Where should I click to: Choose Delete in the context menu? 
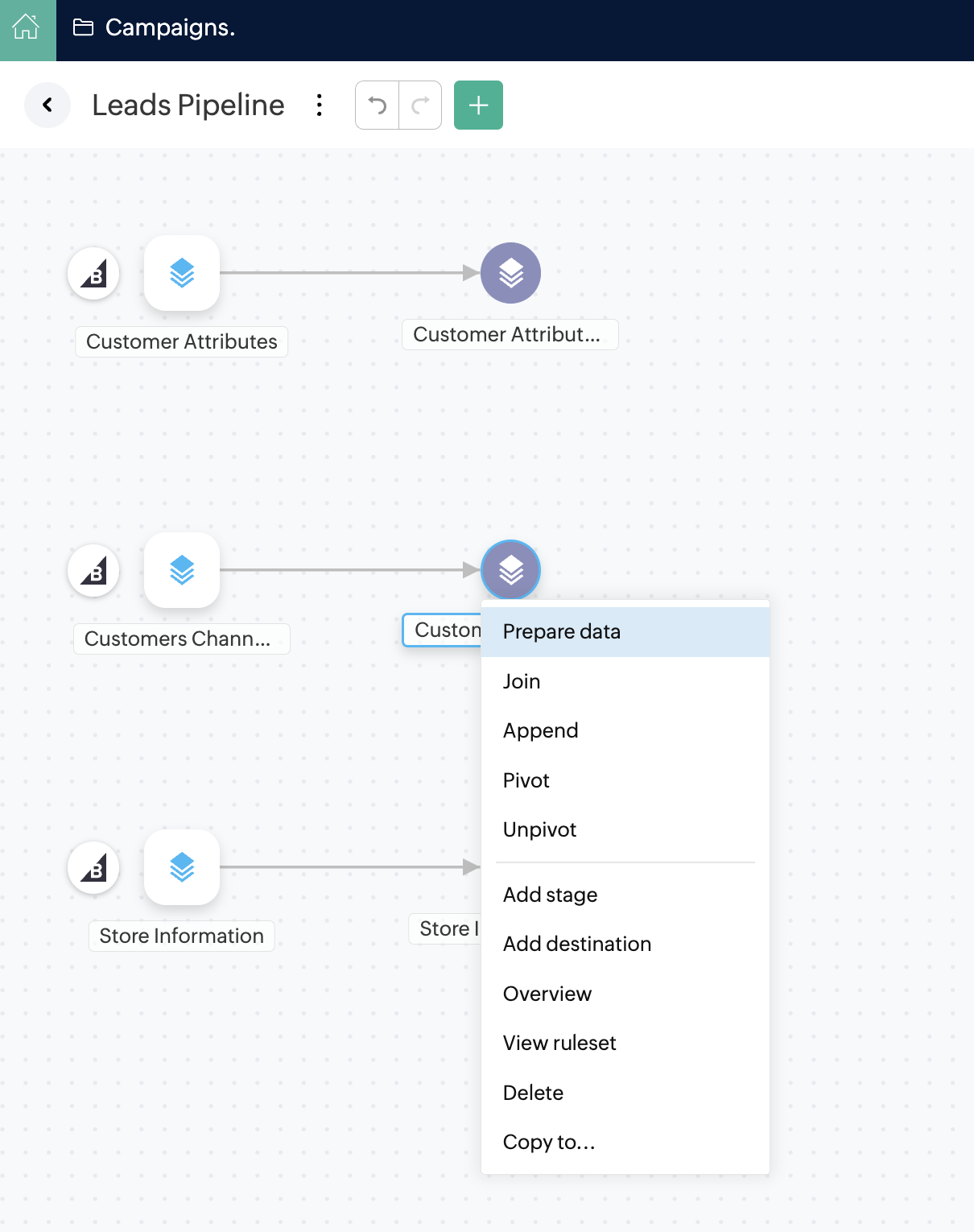533,1093
